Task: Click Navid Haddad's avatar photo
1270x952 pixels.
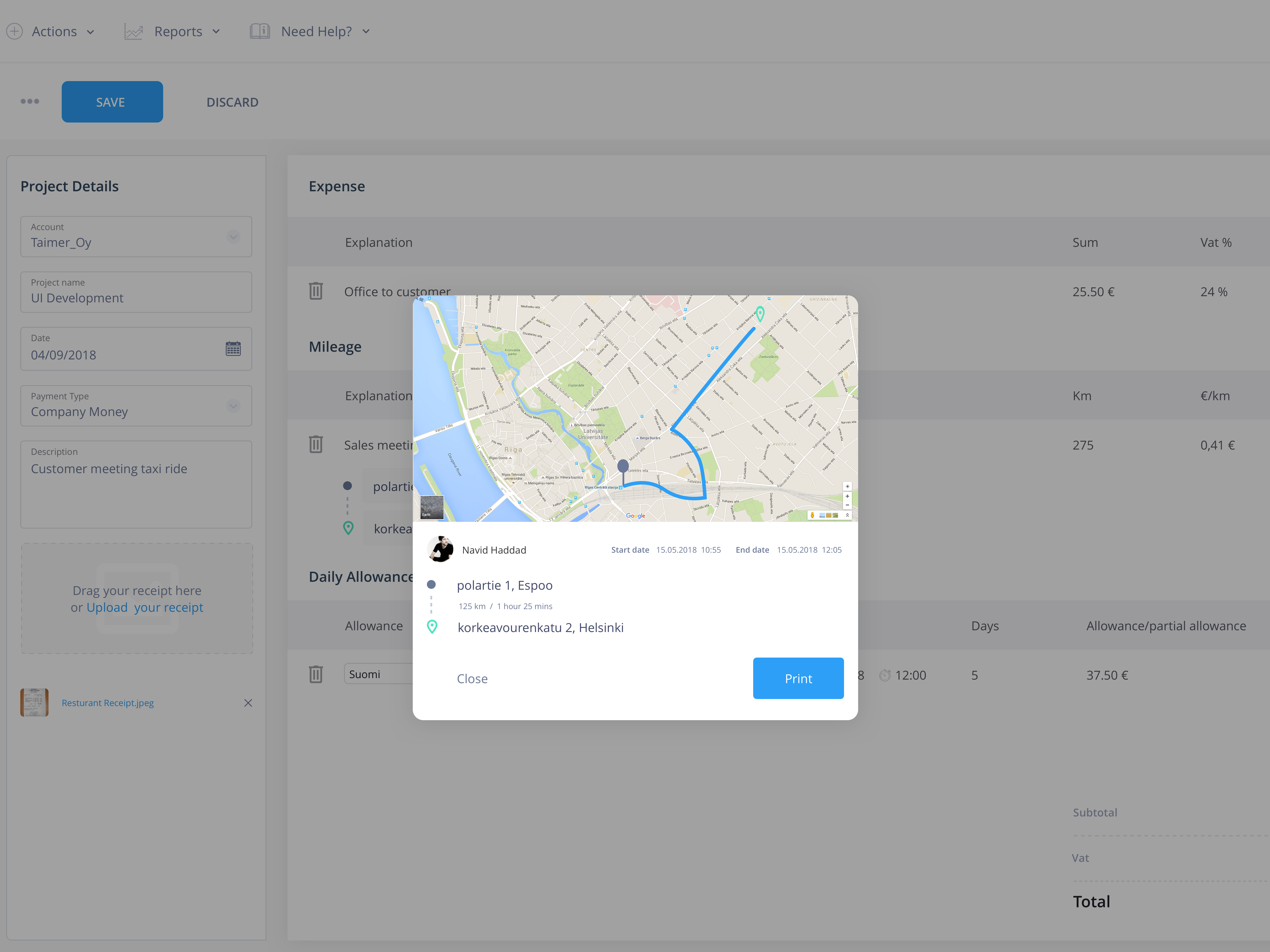Action: point(440,549)
